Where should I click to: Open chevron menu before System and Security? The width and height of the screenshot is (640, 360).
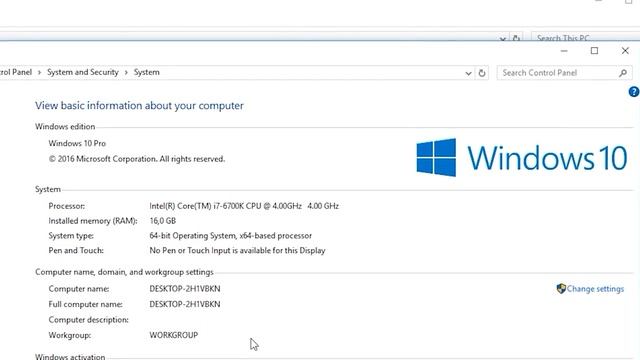(39, 73)
